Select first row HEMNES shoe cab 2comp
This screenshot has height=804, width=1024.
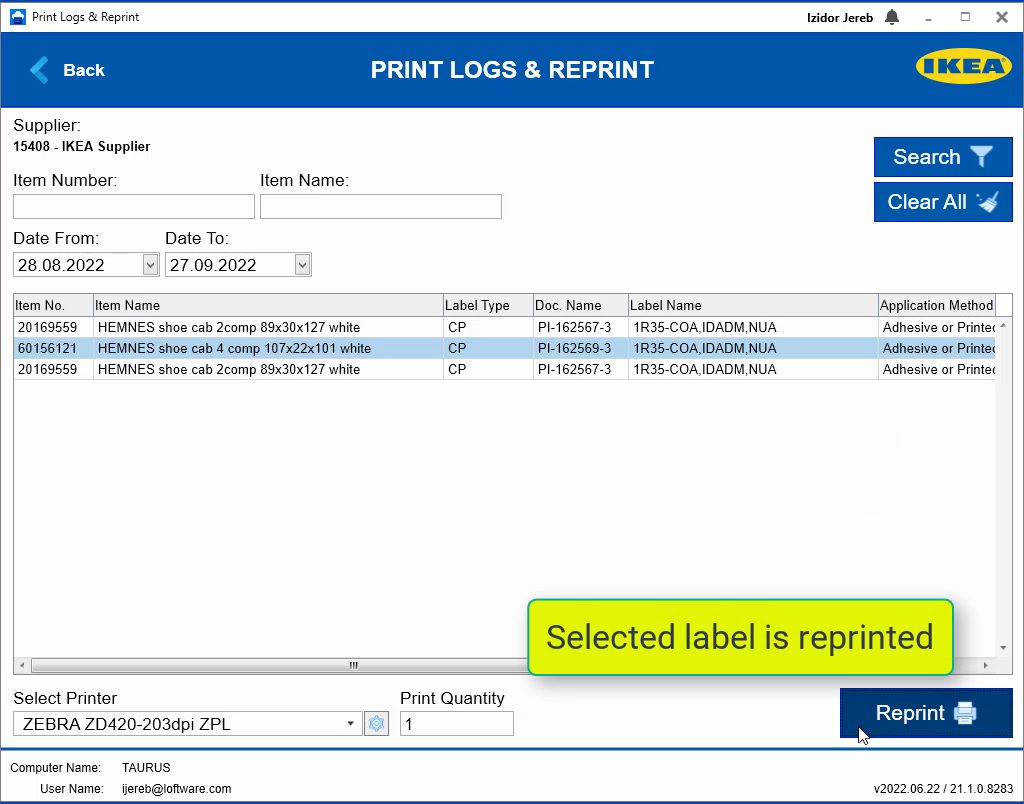tap(504, 327)
